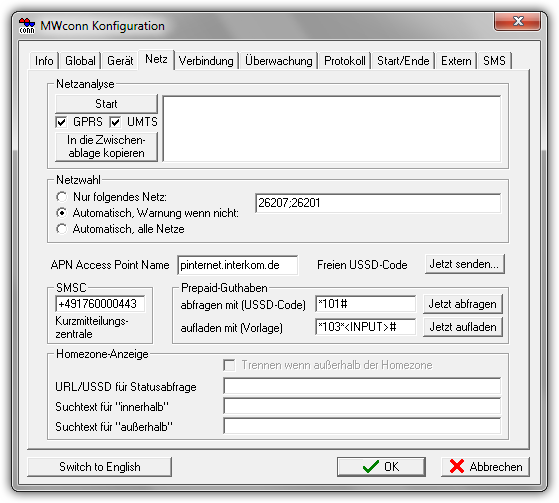
Task: Switch to the Verbindung tab
Action: pyautogui.click(x=206, y=61)
